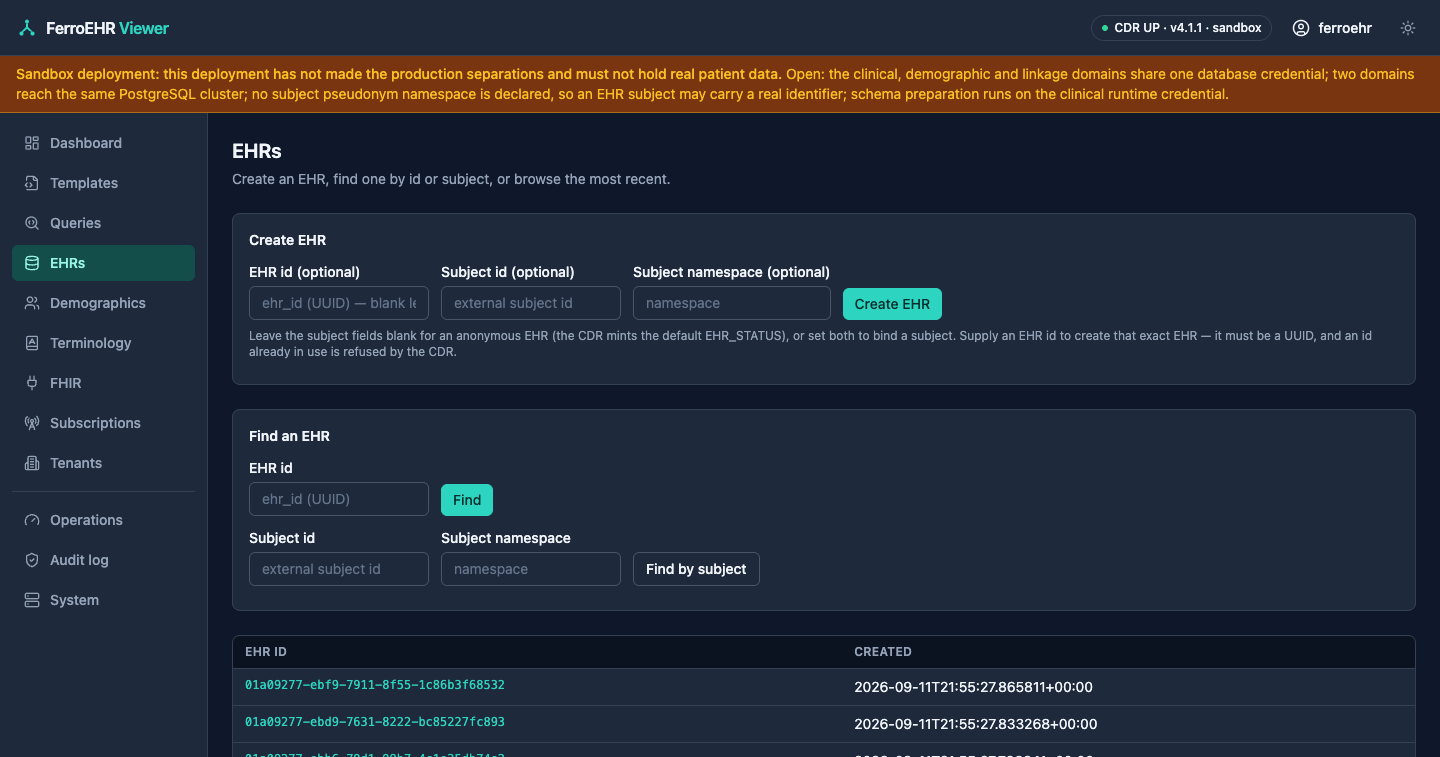Click the Operations gauge icon
Image resolution: width=1440 pixels, height=757 pixels.
32,520
